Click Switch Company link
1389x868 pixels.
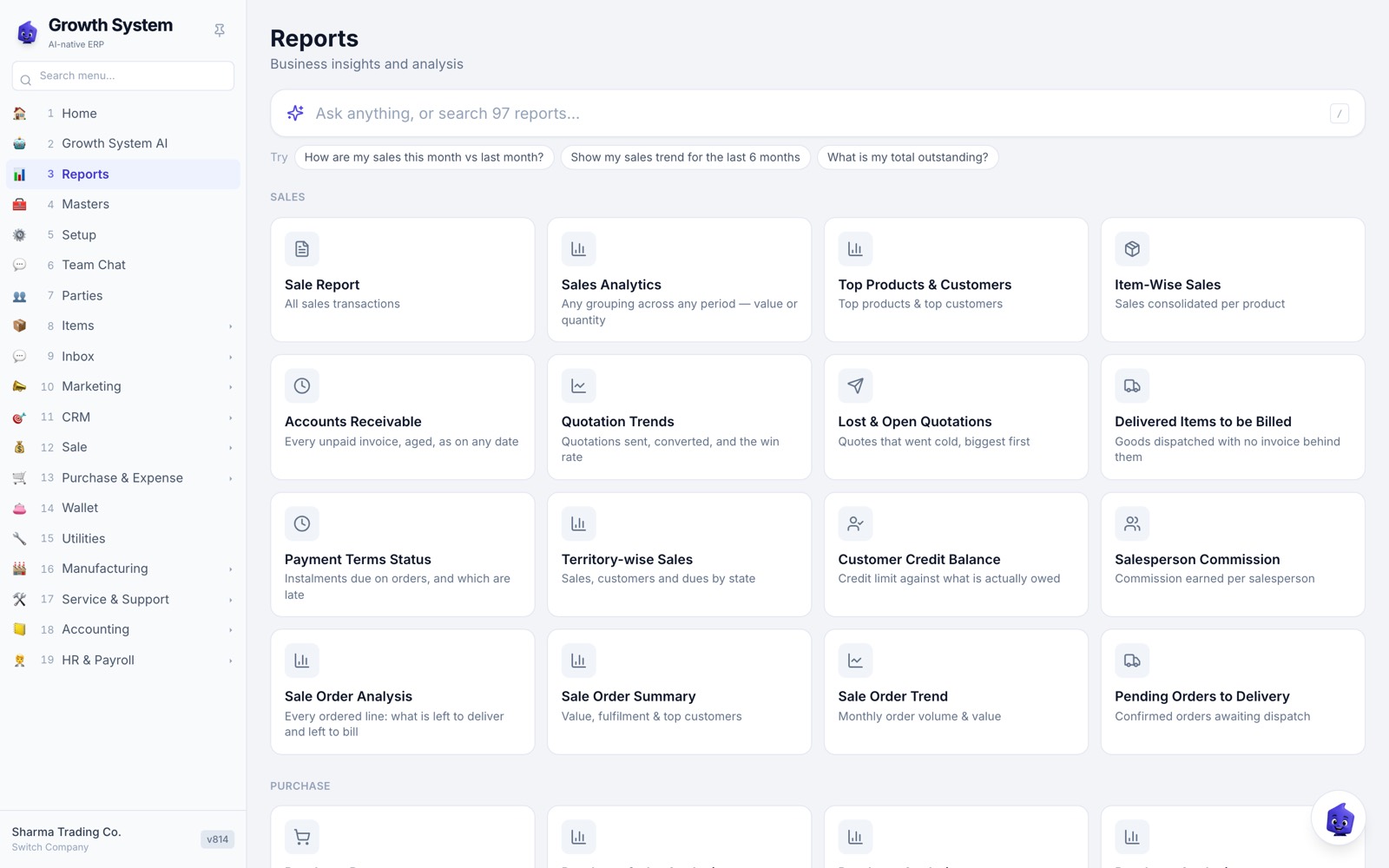coord(50,847)
